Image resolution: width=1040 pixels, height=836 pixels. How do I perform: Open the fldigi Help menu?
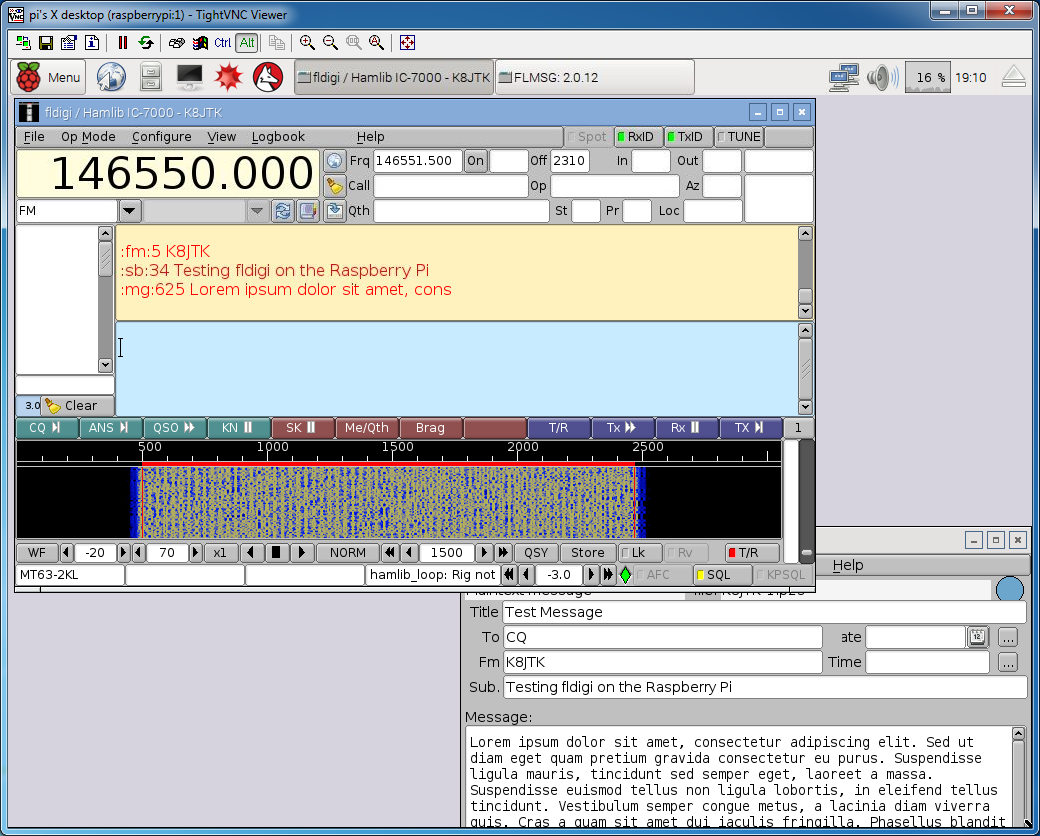370,137
